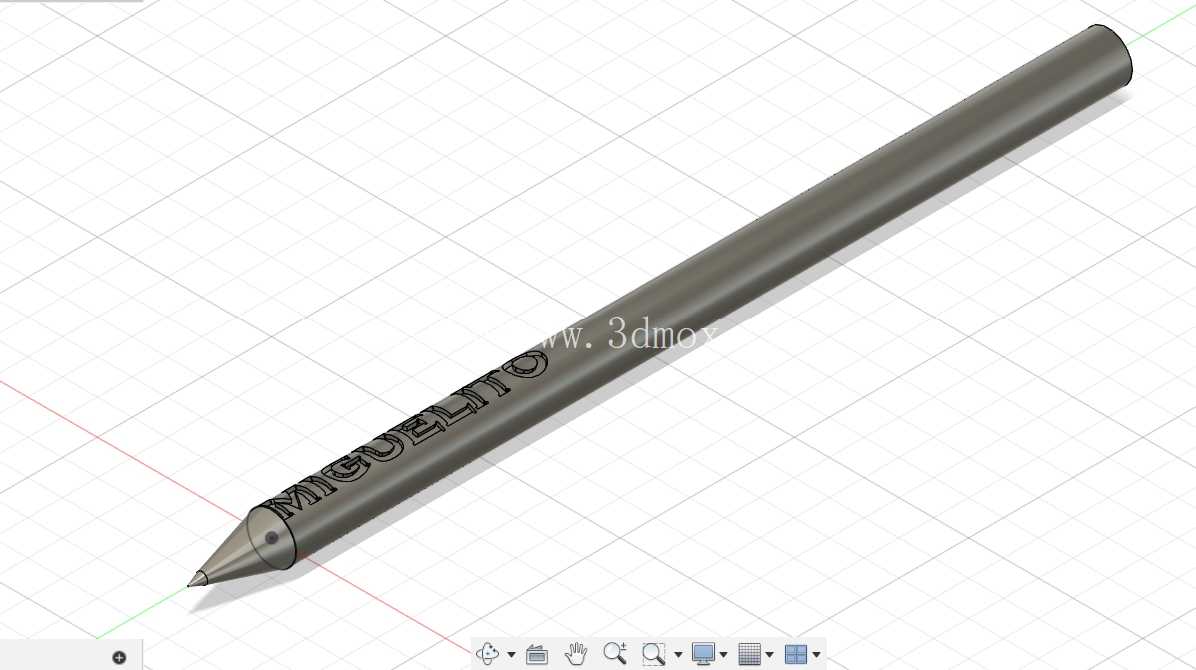This screenshot has height=670, width=1196.
Task: Open the Orbit tool dropdown arrow
Action: 511,655
